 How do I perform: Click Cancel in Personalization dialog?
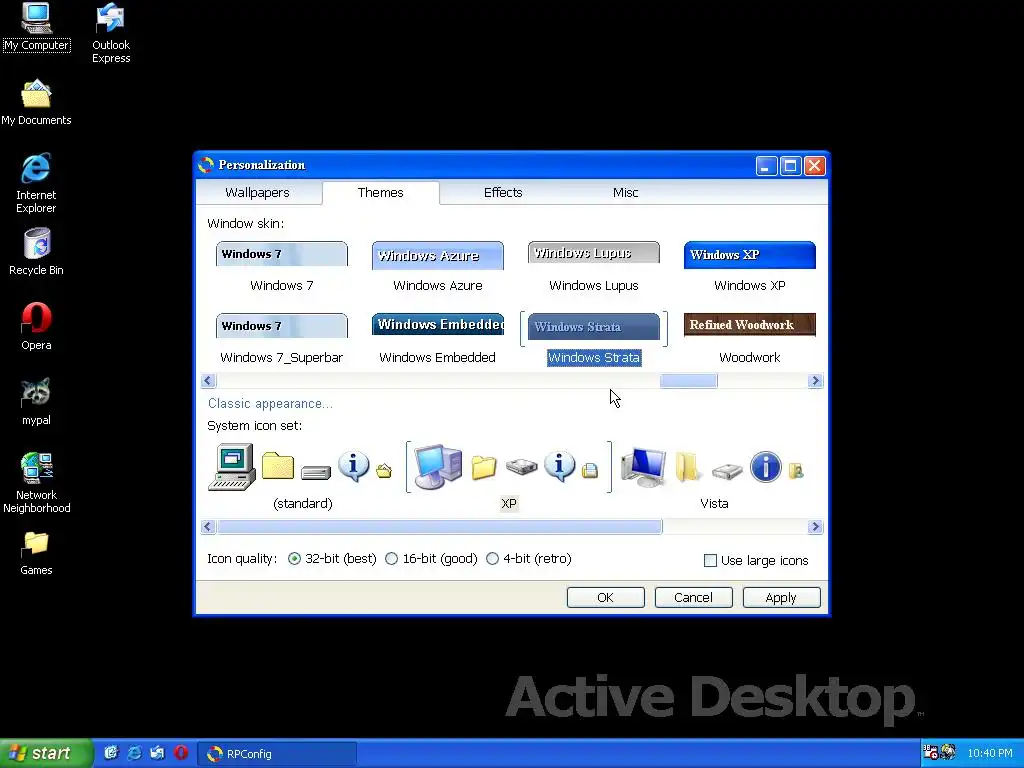694,598
